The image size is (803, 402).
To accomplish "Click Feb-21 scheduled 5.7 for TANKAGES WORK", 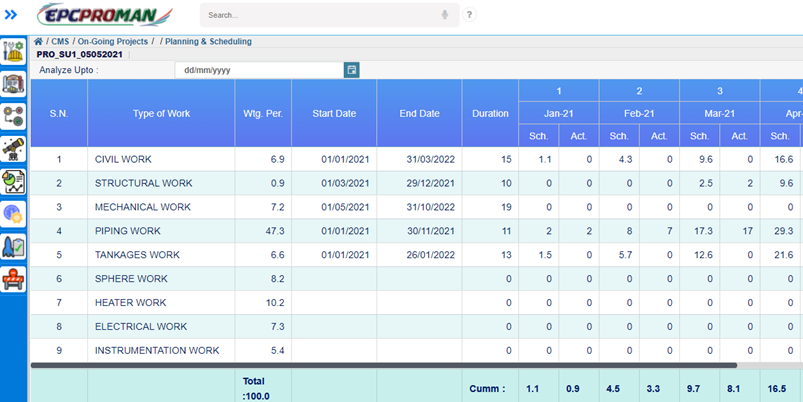I will [625, 255].
